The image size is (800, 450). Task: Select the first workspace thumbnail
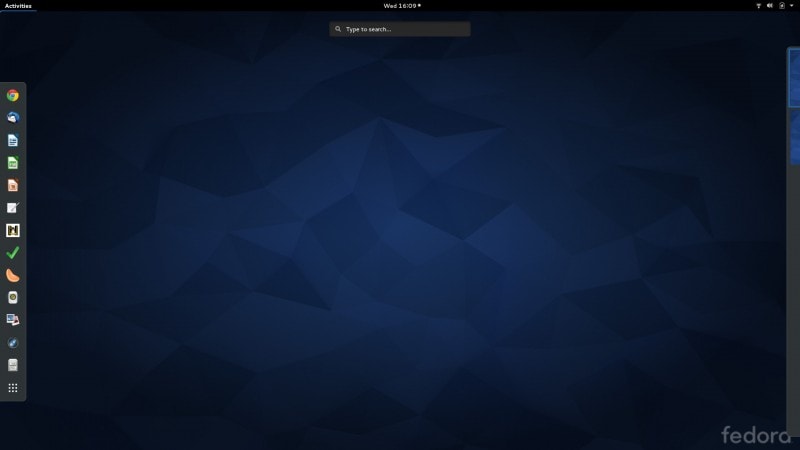click(794, 78)
